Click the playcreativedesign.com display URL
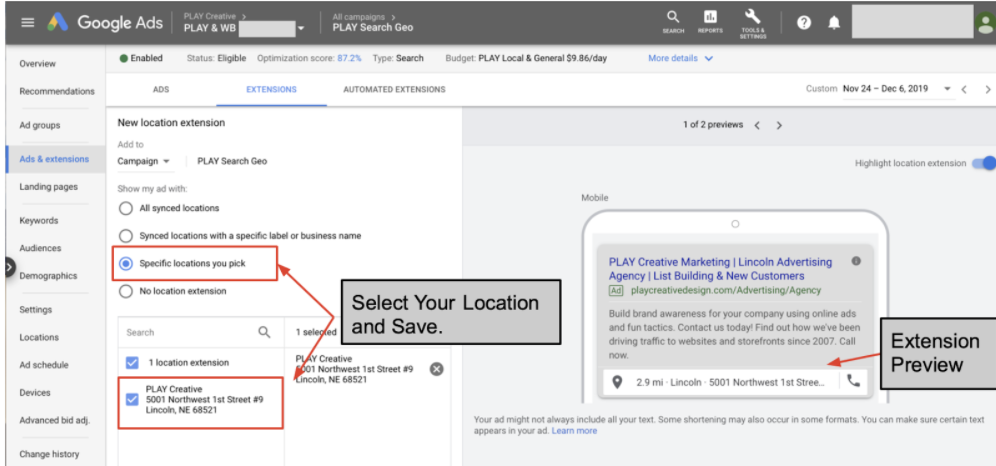This screenshot has height=466, width=996. point(726,291)
